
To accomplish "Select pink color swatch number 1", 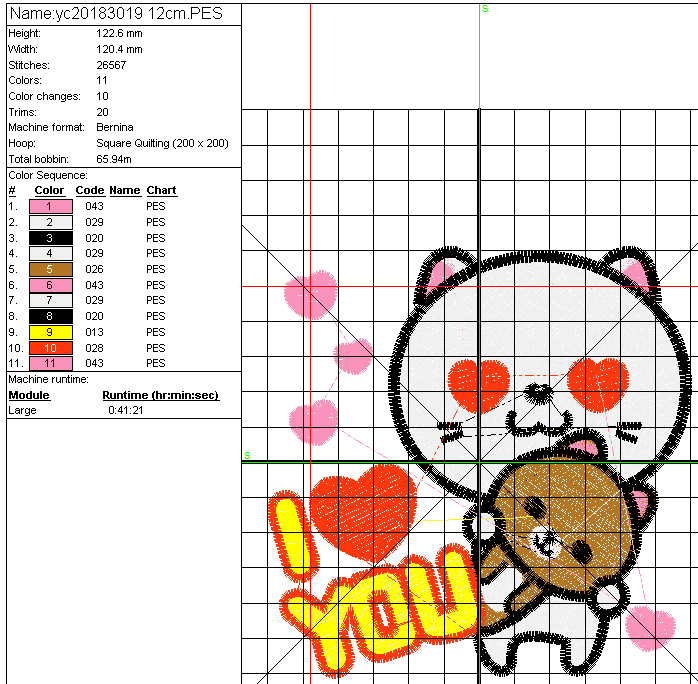I will [51, 206].
